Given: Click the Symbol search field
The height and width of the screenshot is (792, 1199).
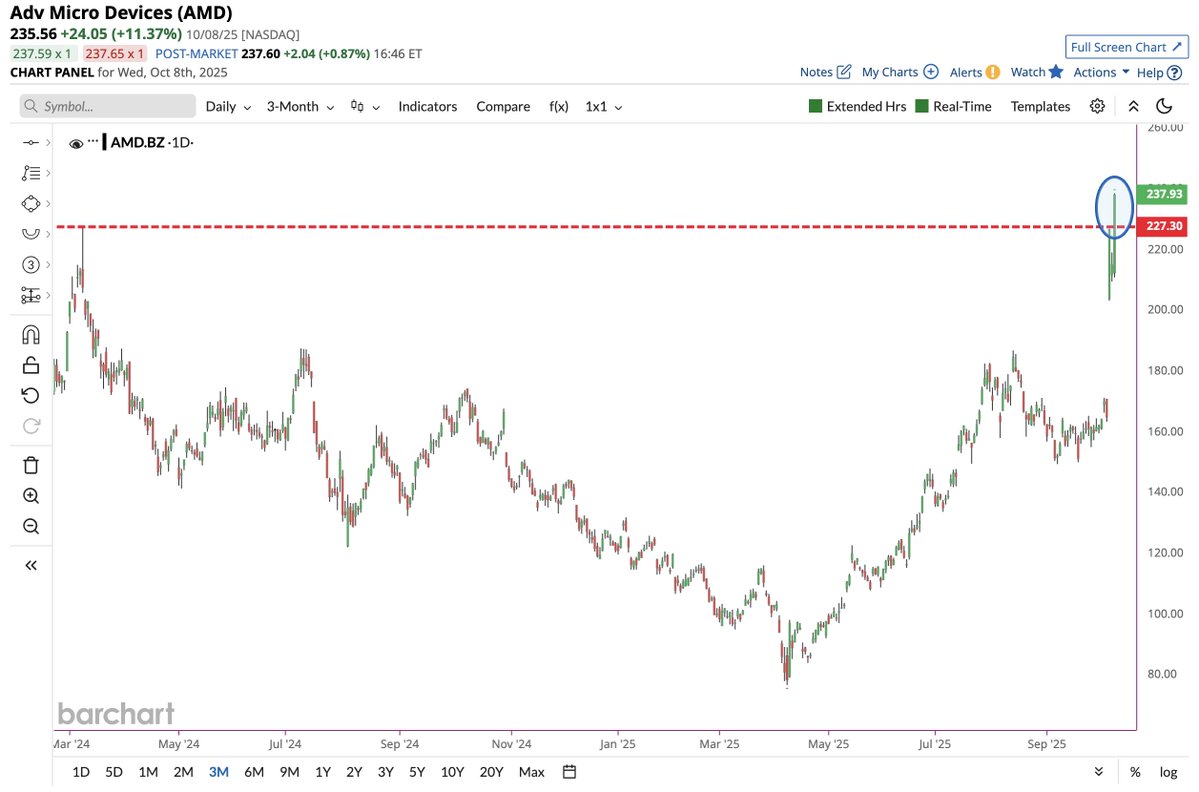Looking at the screenshot, I should 108,106.
